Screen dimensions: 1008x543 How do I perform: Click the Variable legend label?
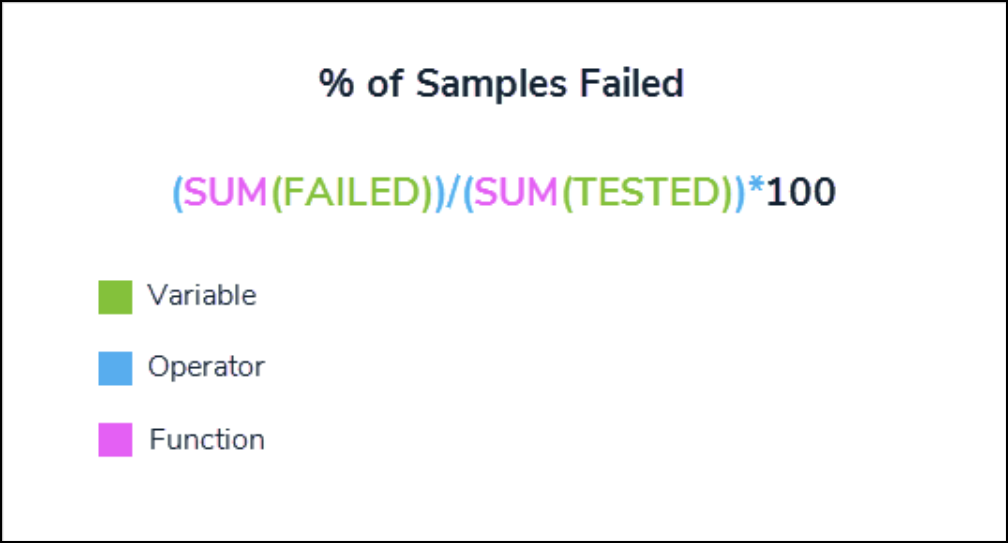point(201,296)
